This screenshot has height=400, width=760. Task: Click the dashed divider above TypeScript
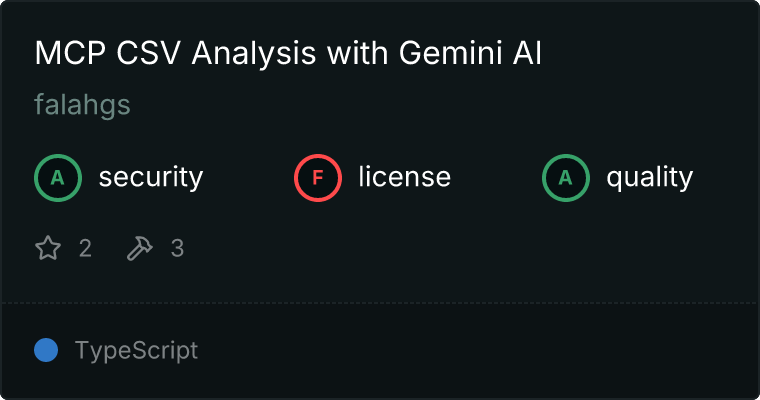380,302
